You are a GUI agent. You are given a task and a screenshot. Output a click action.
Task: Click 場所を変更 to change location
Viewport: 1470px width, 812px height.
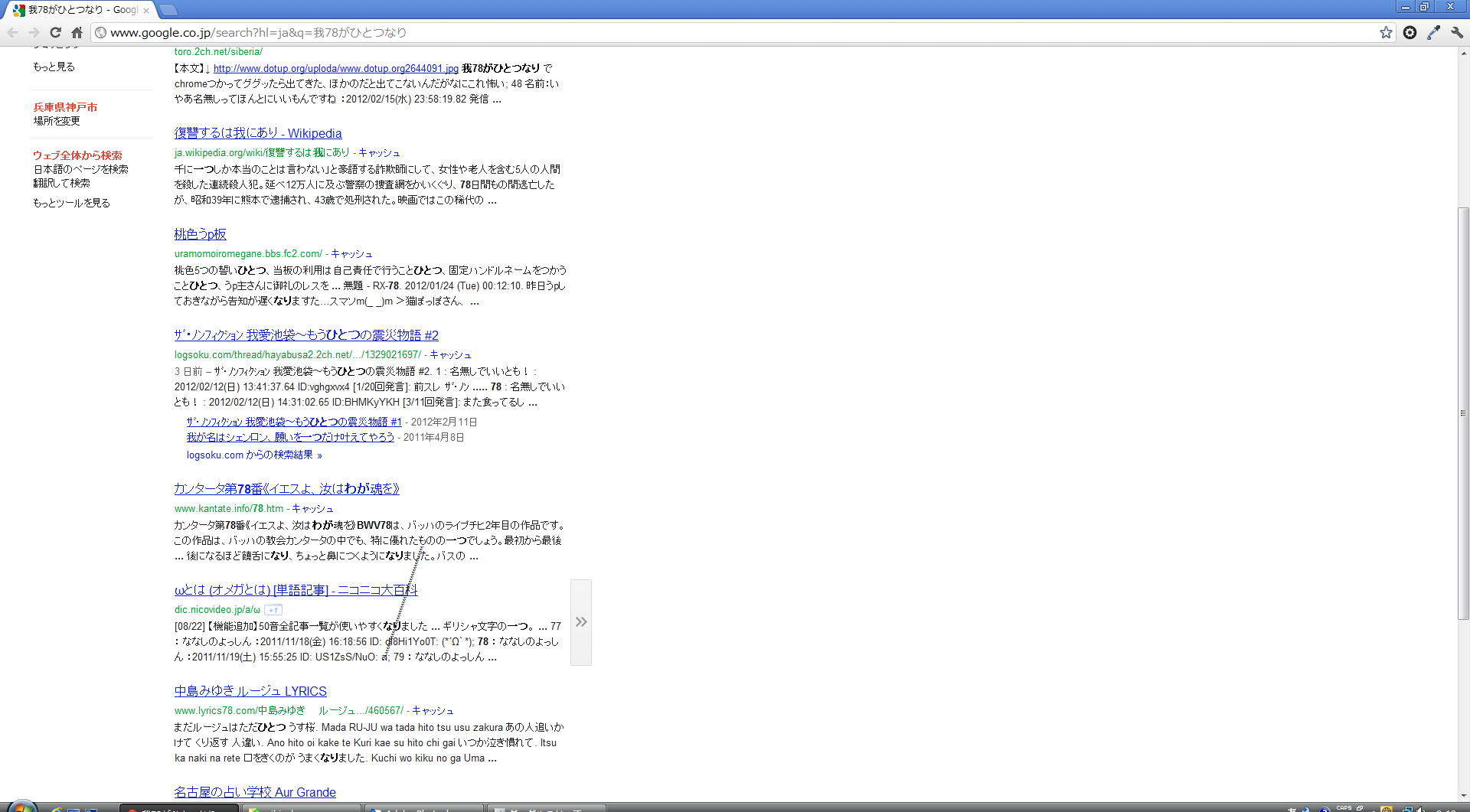57,121
